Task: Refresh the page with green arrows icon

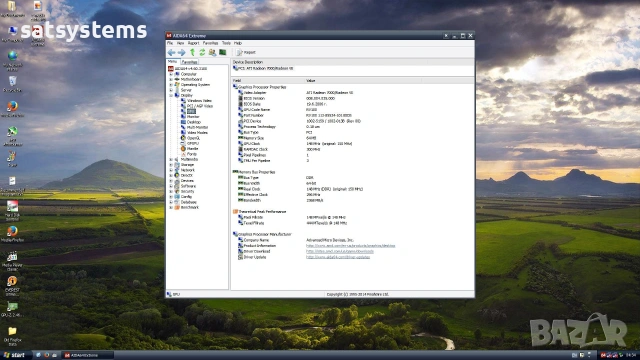Action: (x=202, y=52)
